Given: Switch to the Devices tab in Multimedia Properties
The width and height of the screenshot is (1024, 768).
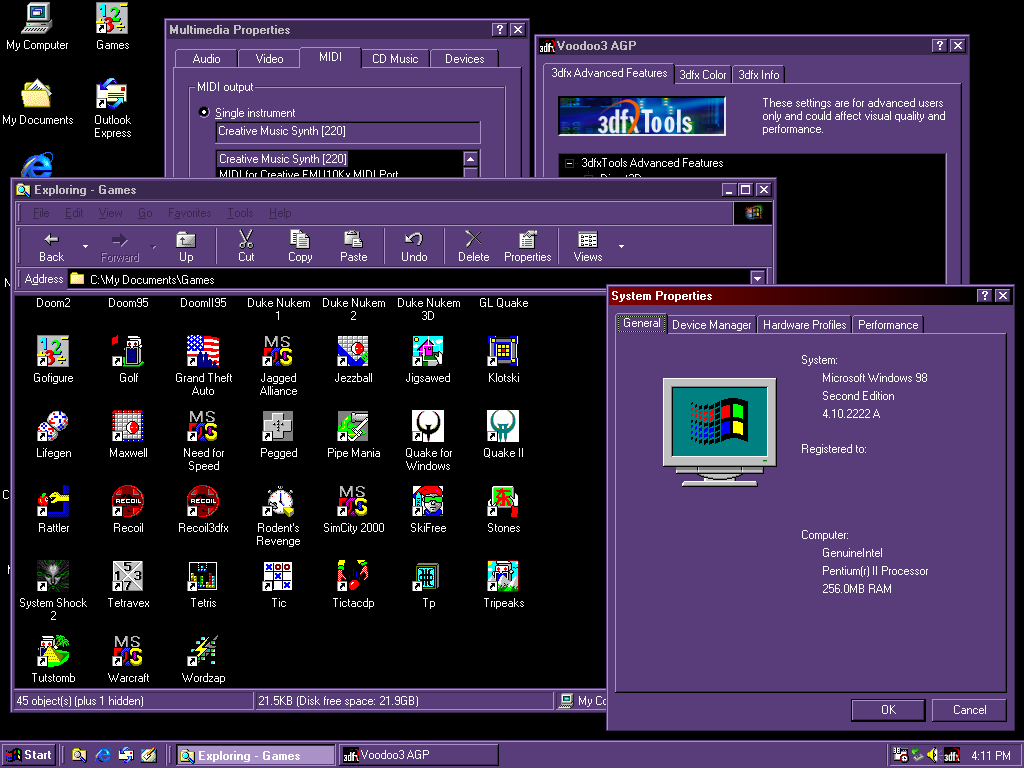Looking at the screenshot, I should click(464, 59).
